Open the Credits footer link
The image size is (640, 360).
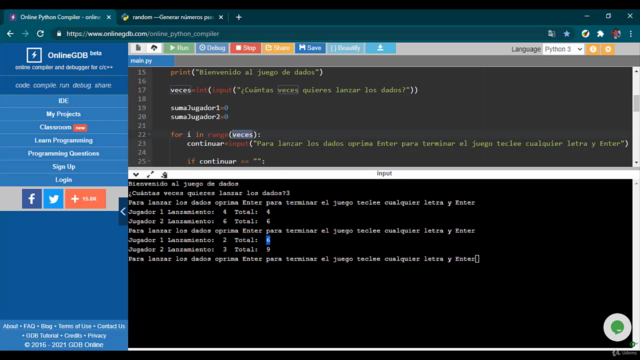pos(73,336)
